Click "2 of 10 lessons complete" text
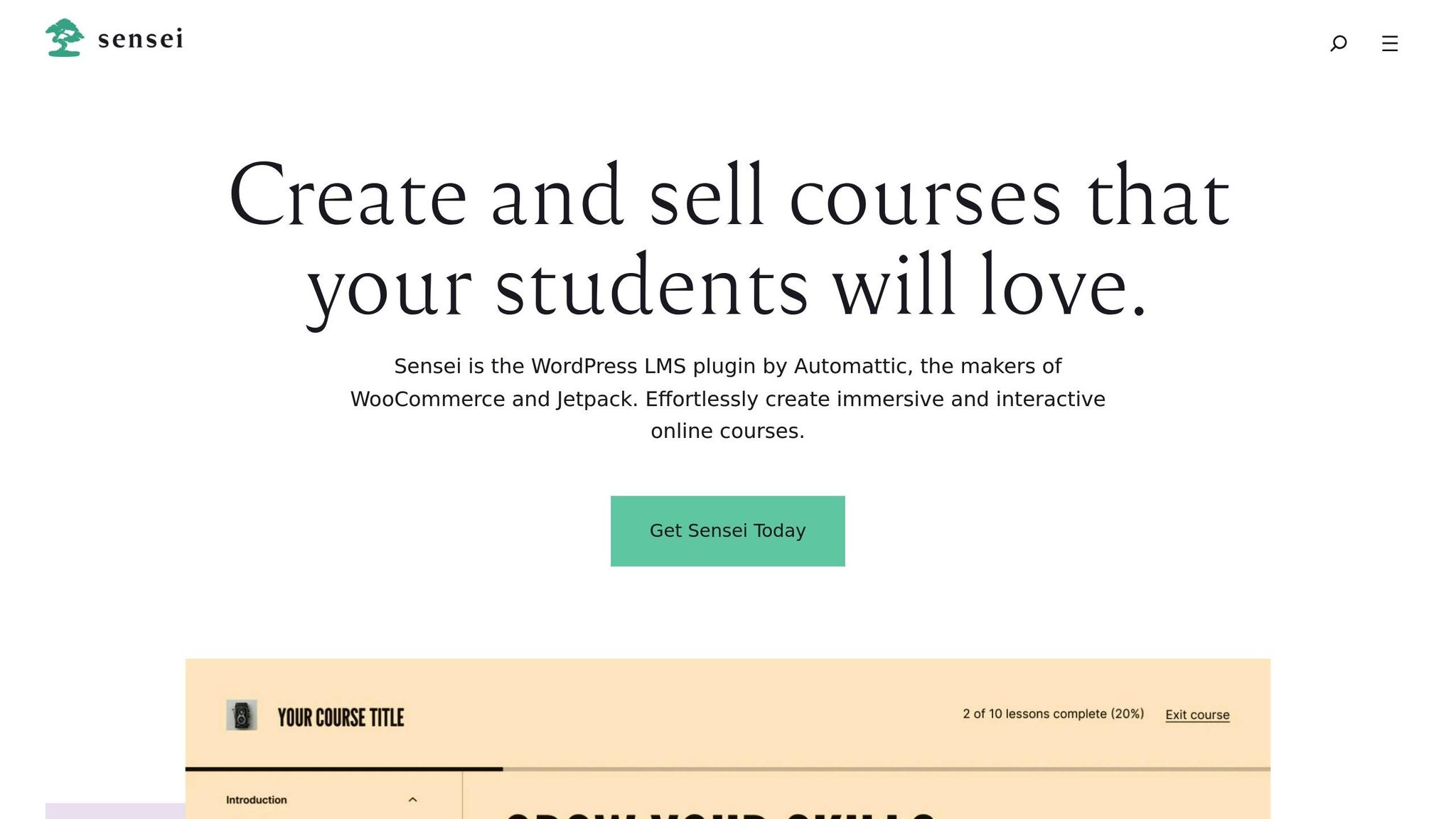Viewport: 1456px width, 819px height. [1053, 714]
